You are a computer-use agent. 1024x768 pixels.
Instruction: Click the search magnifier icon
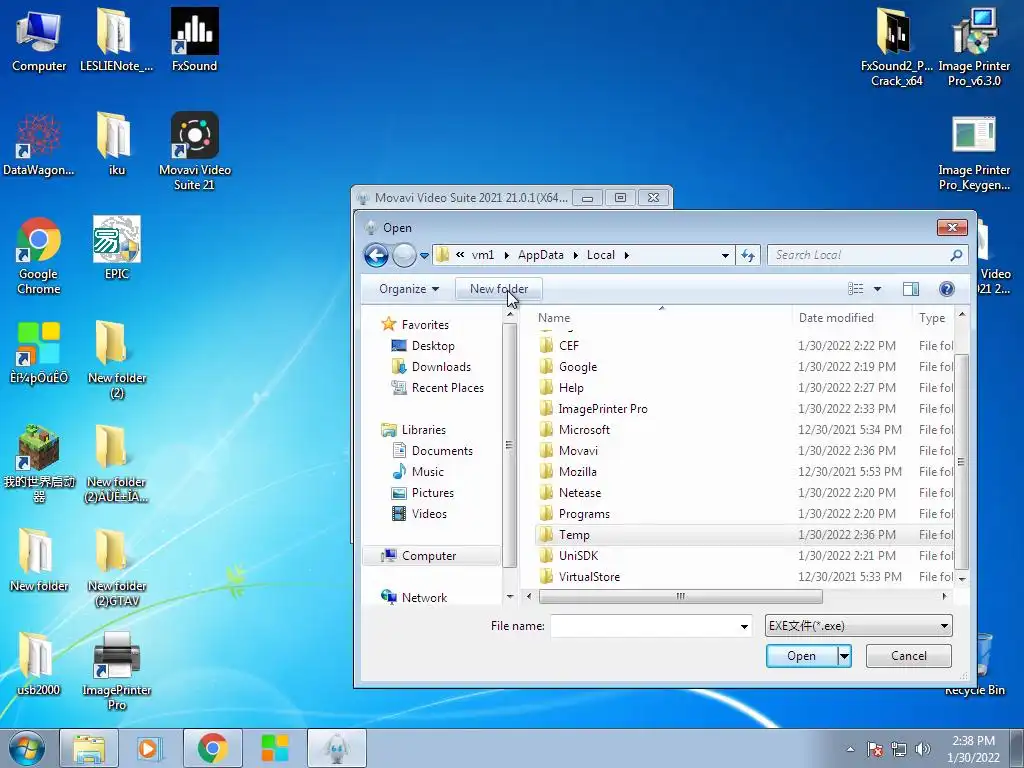[956, 255]
